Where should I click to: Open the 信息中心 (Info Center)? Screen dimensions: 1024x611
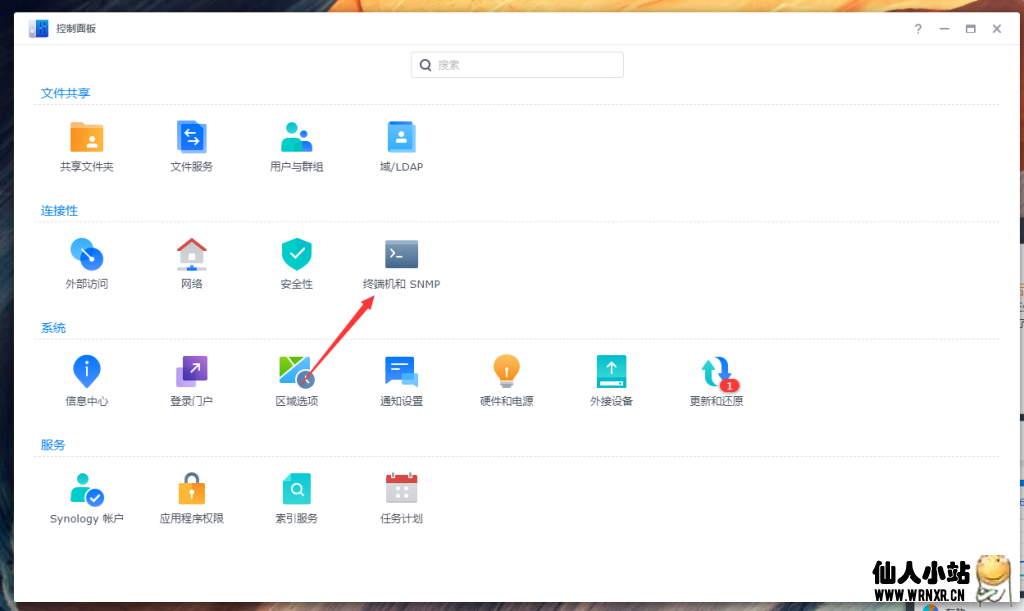87,379
